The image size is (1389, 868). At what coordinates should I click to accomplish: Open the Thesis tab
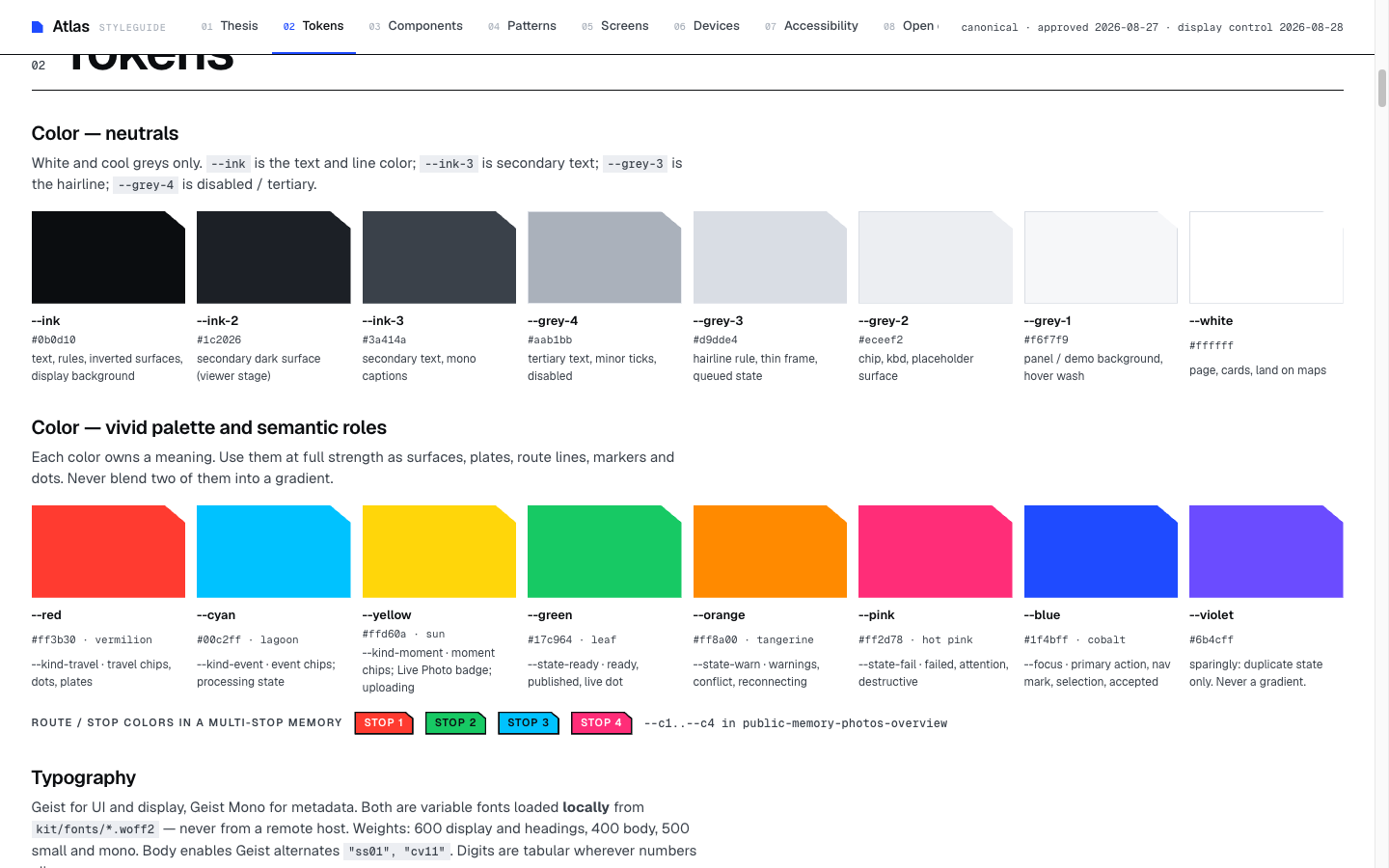pos(230,26)
